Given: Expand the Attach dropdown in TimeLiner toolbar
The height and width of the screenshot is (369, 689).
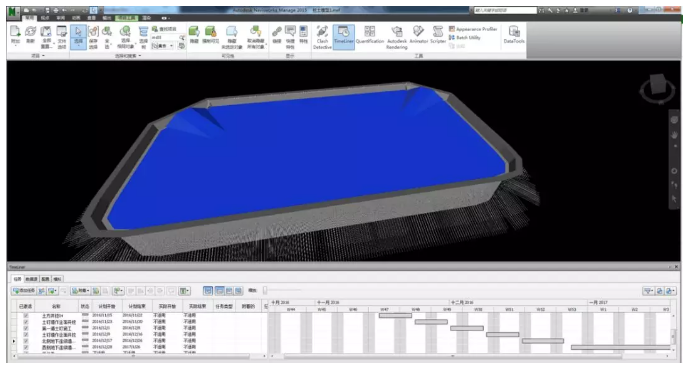Looking at the screenshot, I should tap(80, 291).
